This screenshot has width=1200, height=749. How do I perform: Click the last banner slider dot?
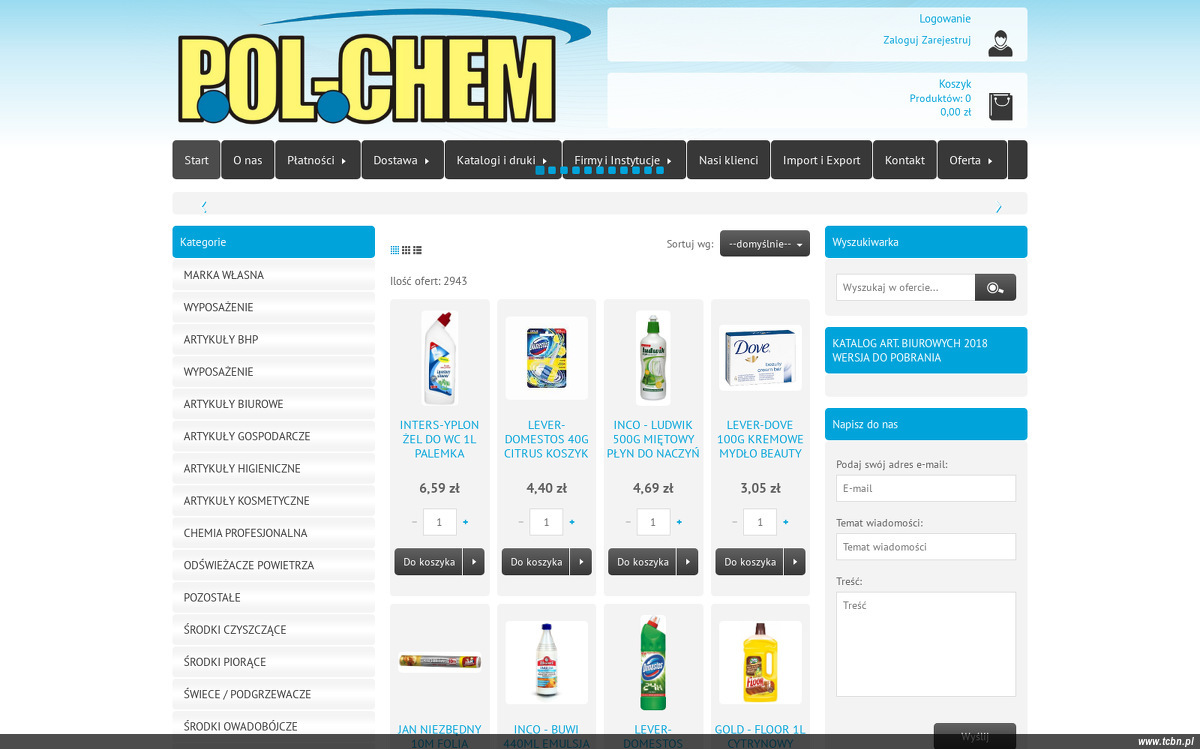660,171
